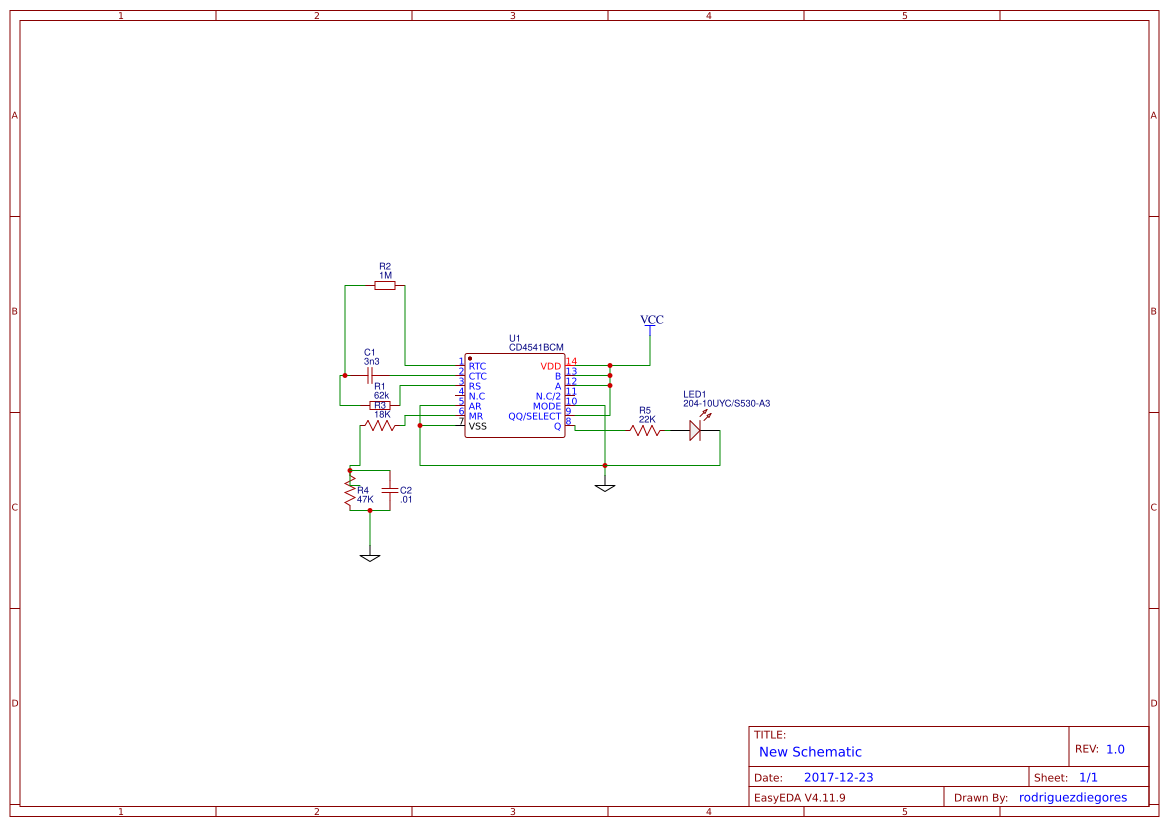Viewport: 1169px width, 827px height.
Task: Click the 'LED1' designator label
Action: pyautogui.click(x=694, y=394)
